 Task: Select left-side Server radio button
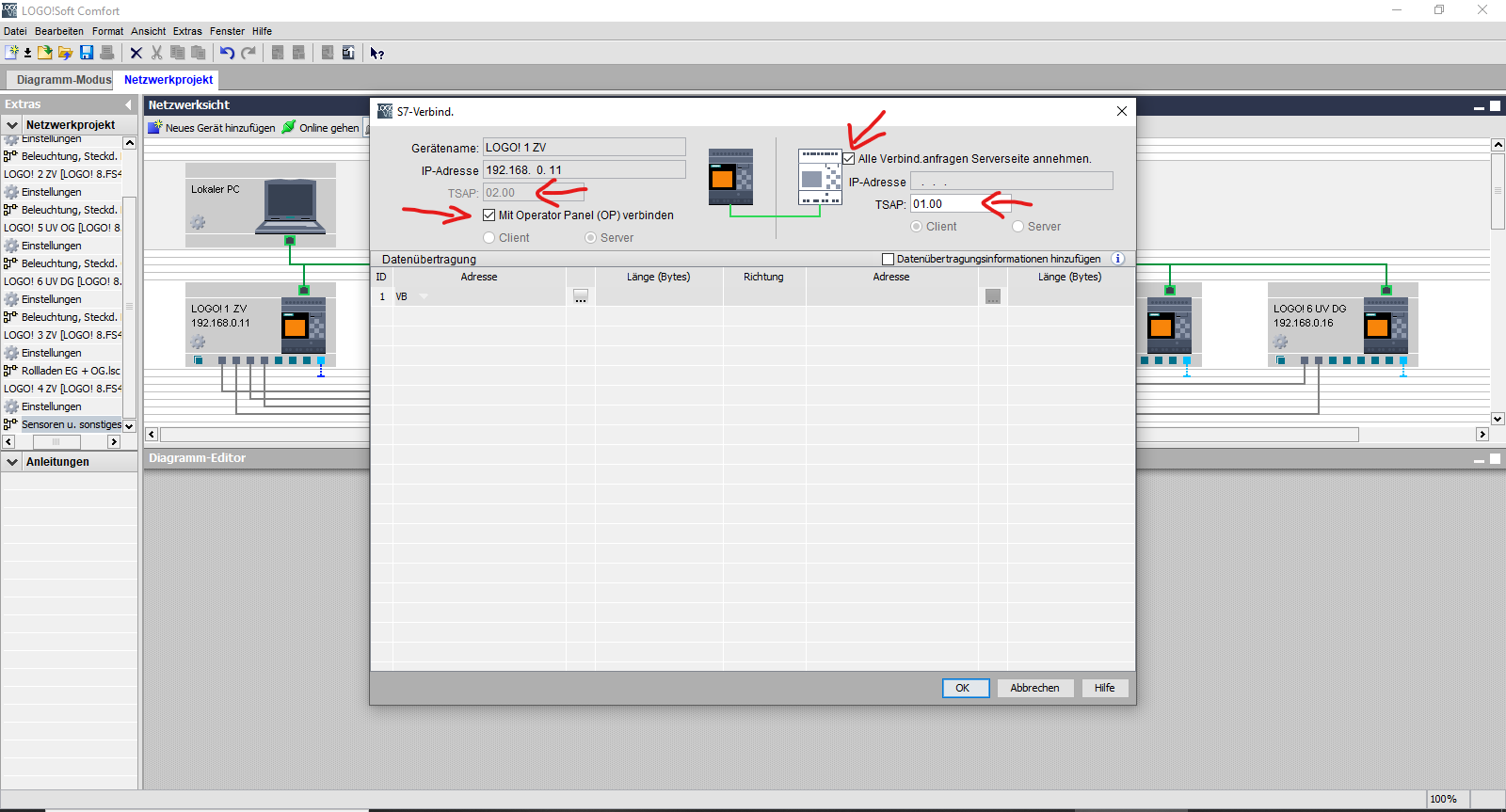590,238
